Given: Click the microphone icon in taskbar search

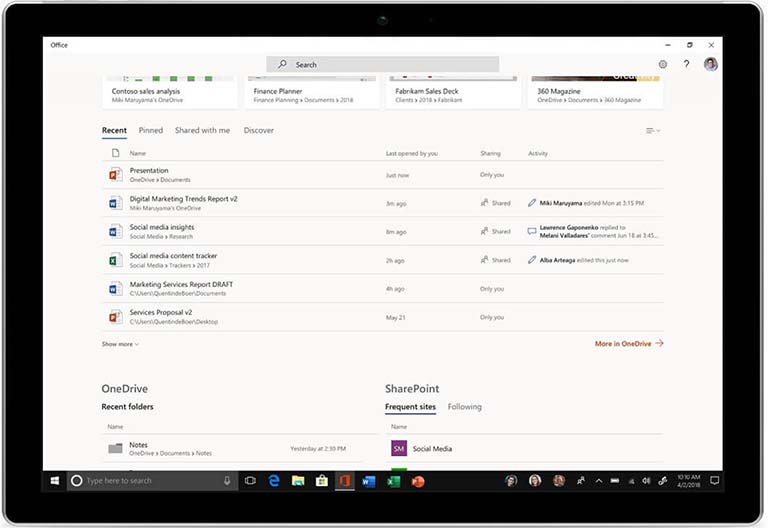Looking at the screenshot, I should 227,481.
